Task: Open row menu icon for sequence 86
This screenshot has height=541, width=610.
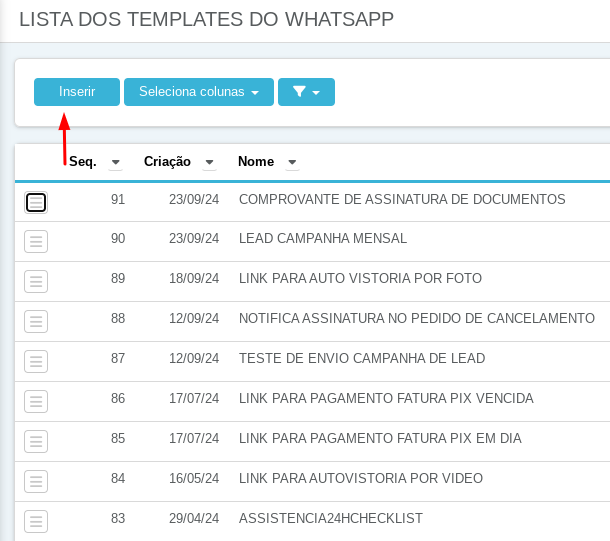Action: (x=36, y=401)
